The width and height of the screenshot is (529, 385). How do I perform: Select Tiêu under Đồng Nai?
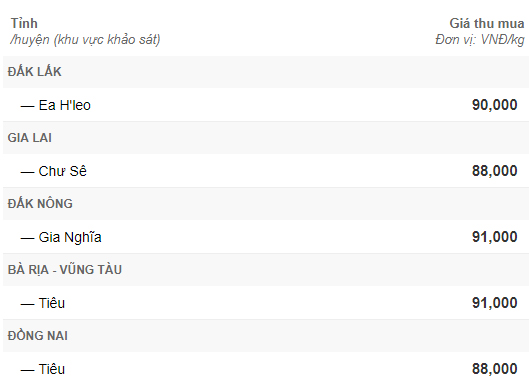(x=266, y=368)
